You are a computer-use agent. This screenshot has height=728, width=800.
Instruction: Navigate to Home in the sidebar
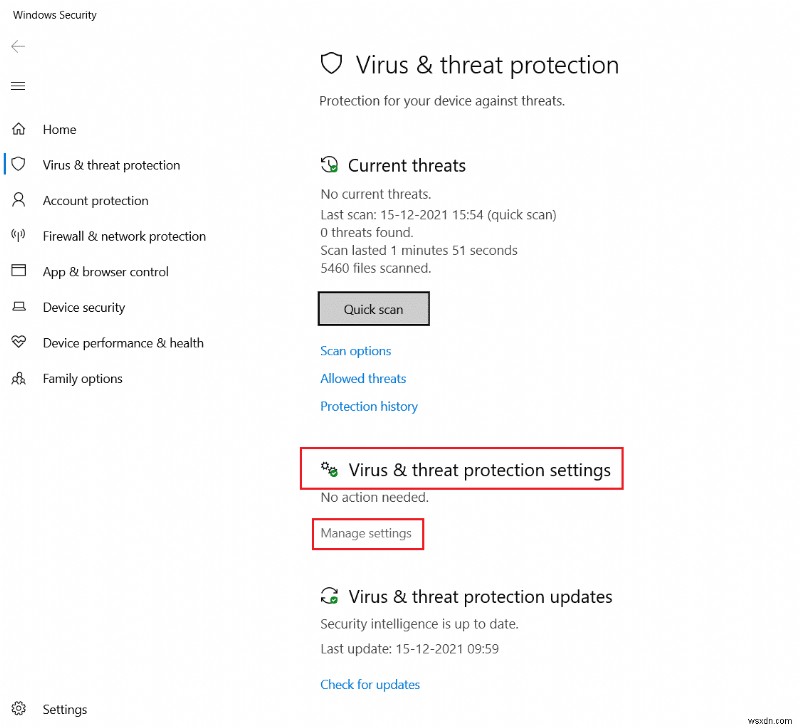[58, 129]
